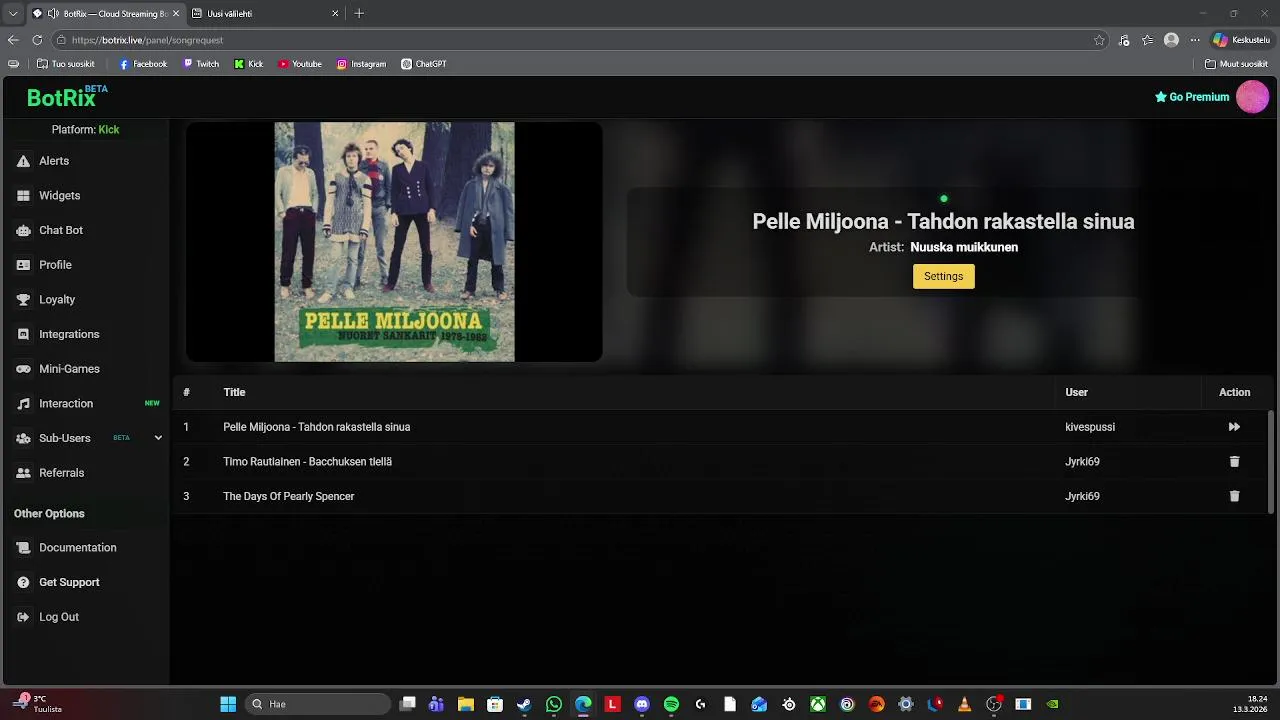
Task: Open the ChatGPT bookmark
Action: tap(424, 64)
